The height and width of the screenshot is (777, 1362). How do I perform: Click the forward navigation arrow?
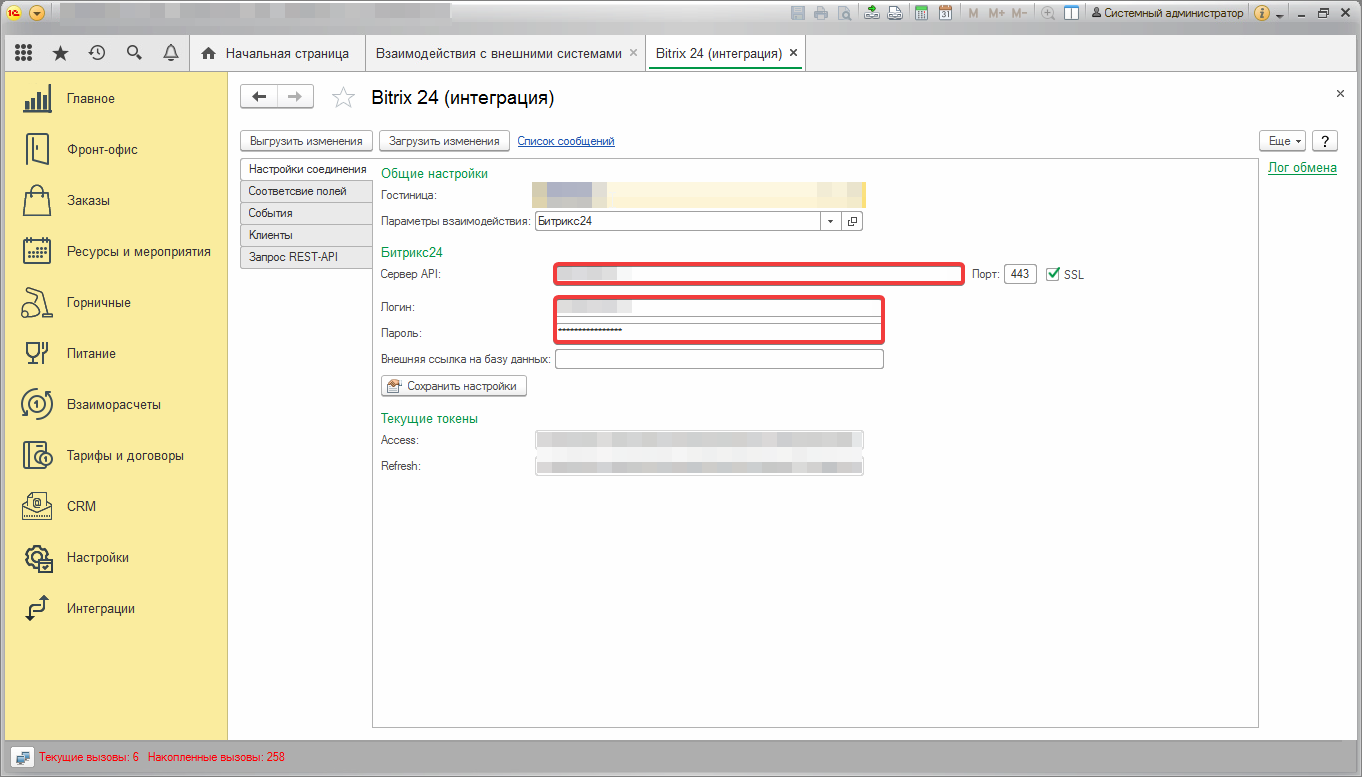pos(295,96)
